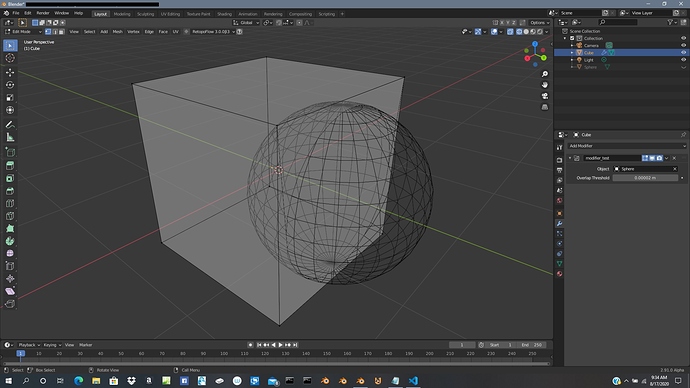The width and height of the screenshot is (690, 388).
Task: Open the shading options dropdown arrow
Action: click(x=547, y=32)
